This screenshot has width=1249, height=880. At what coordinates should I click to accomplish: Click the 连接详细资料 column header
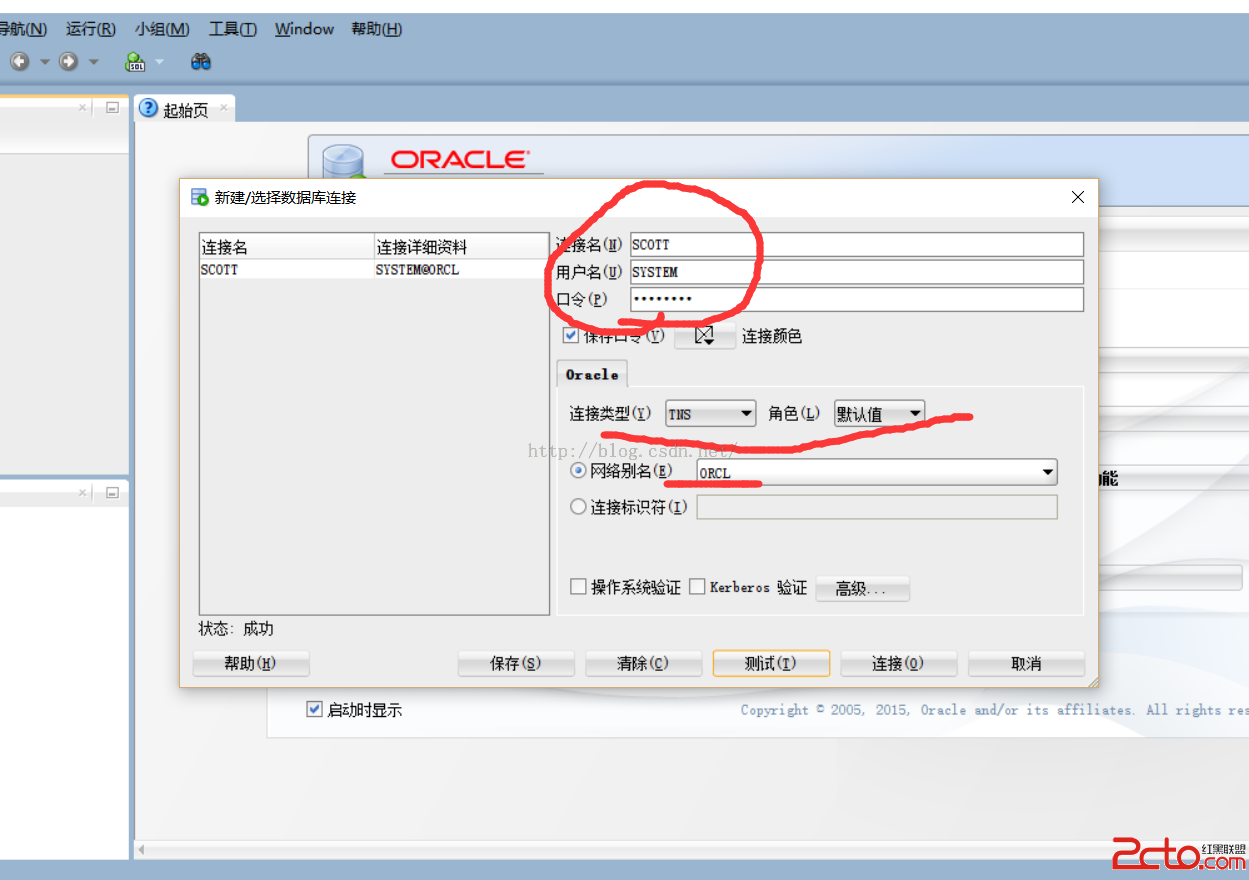[461, 247]
